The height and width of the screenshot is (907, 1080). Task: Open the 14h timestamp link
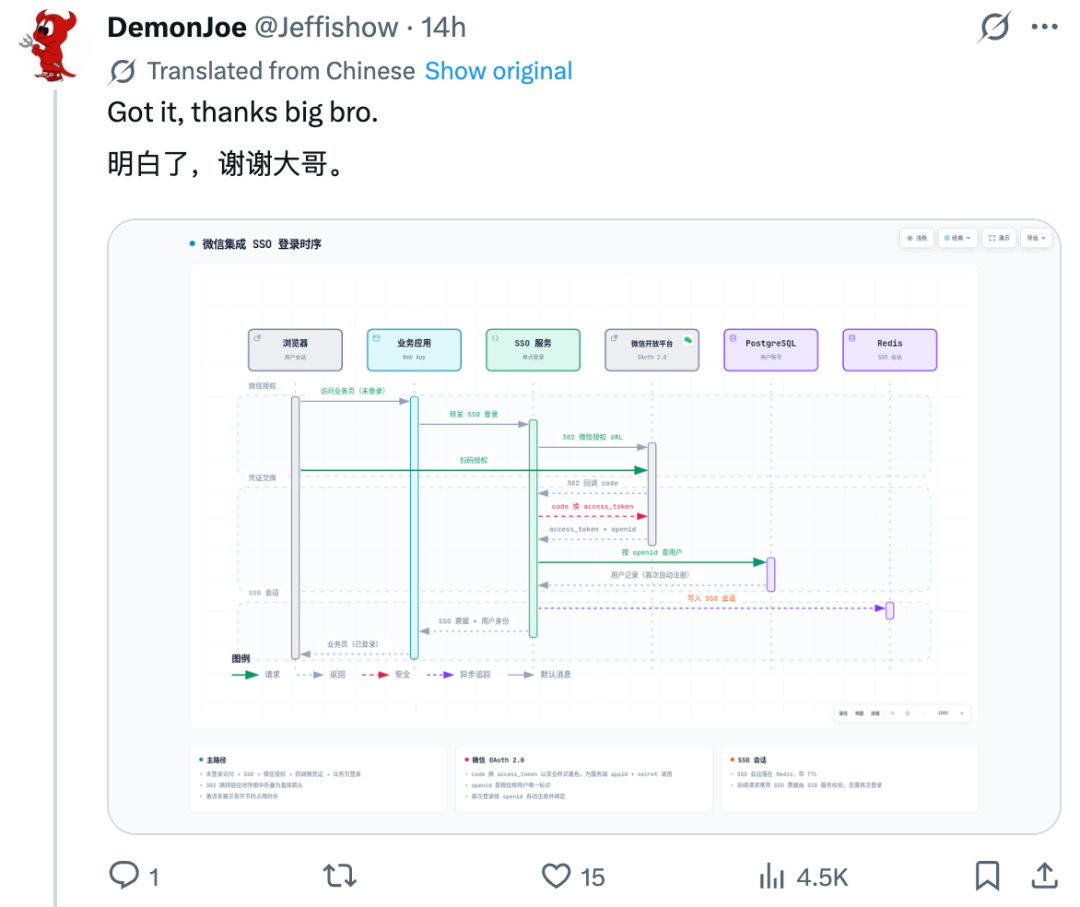point(444,28)
